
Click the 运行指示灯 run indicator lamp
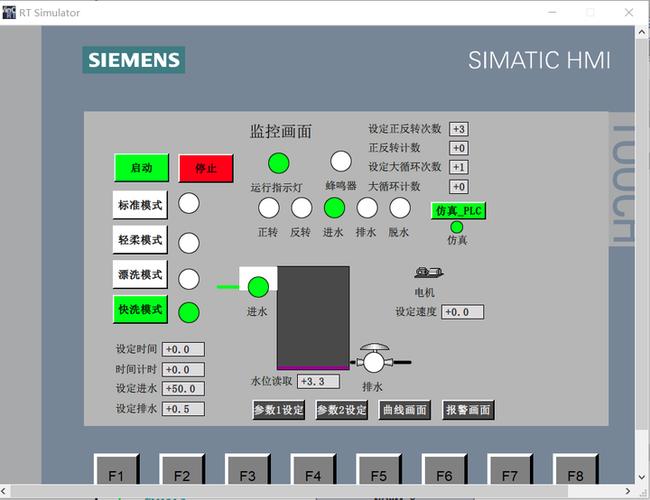pos(279,163)
